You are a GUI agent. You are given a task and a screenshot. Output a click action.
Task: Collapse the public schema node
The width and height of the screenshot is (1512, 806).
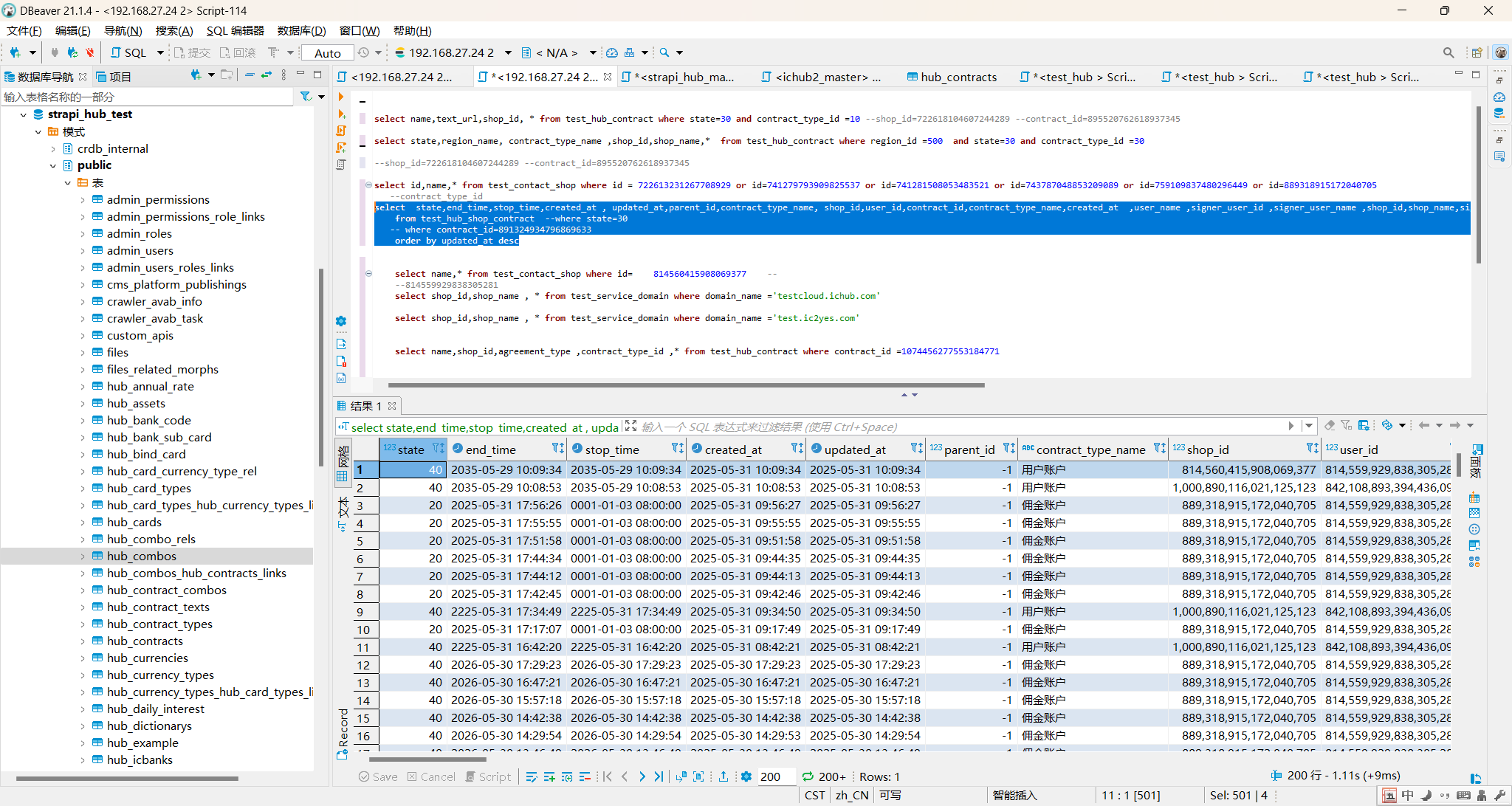[x=53, y=165]
